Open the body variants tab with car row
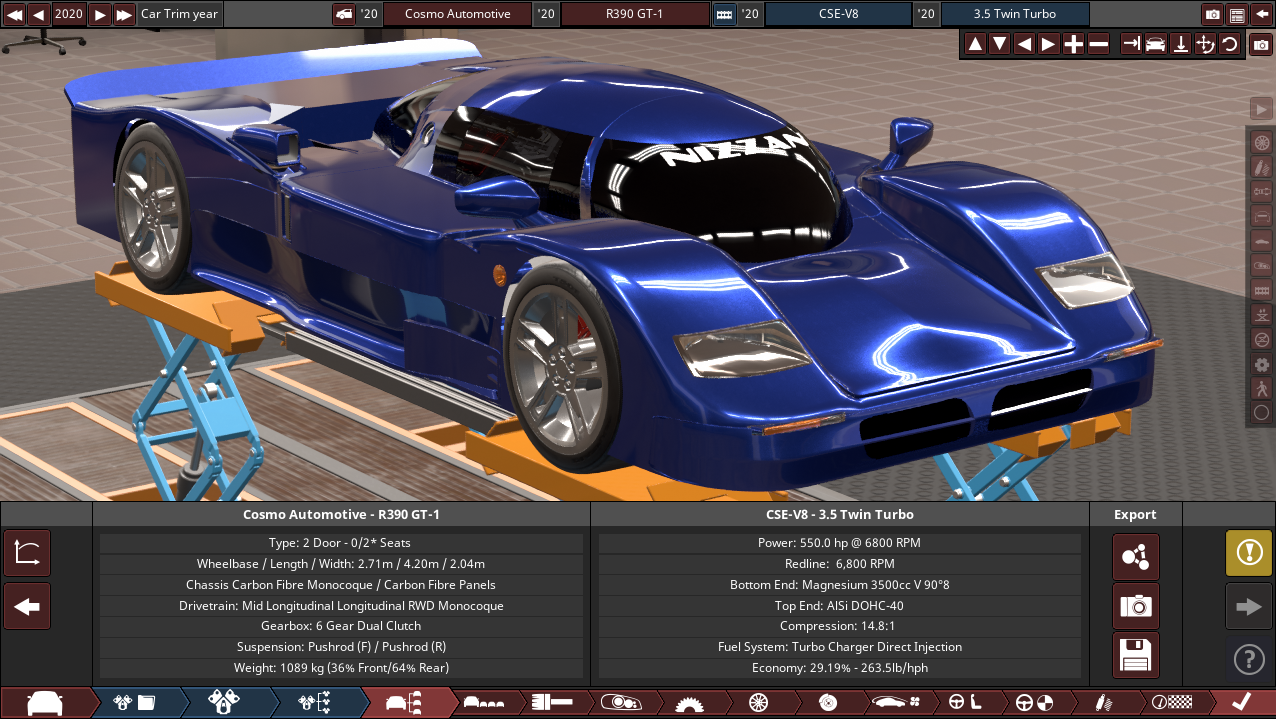The width and height of the screenshot is (1276, 719). (x=484, y=702)
